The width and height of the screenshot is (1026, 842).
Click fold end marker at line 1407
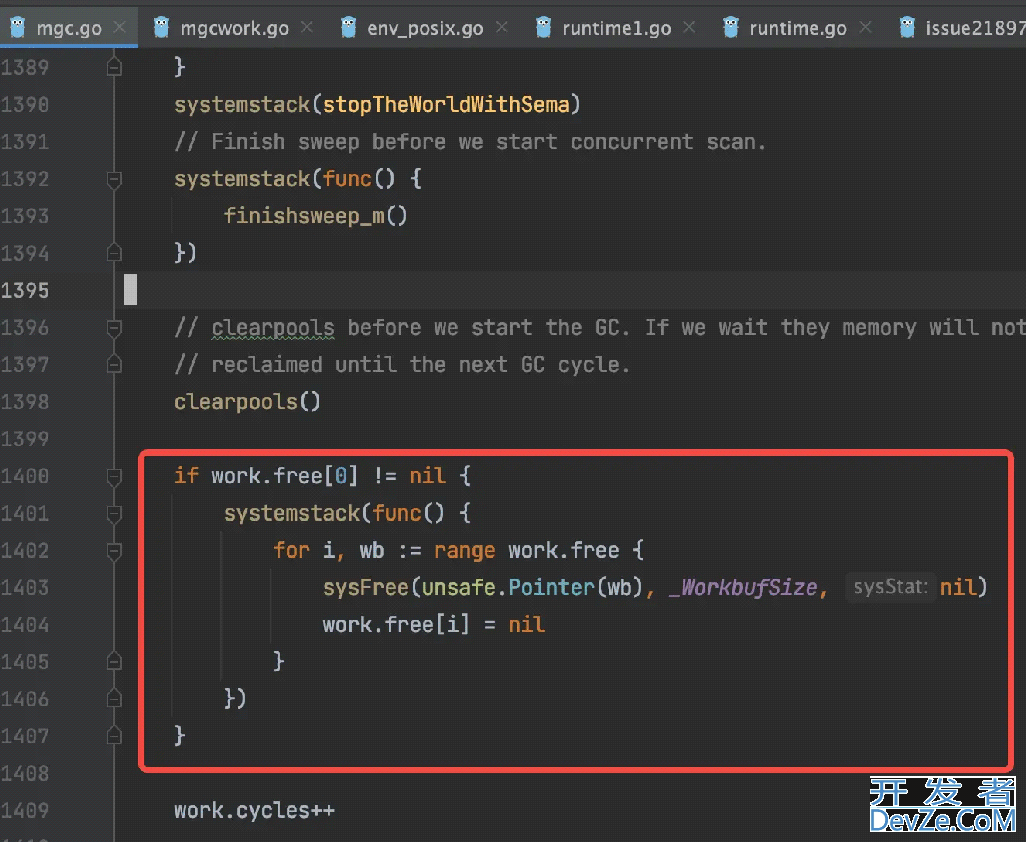pyautogui.click(x=114, y=737)
